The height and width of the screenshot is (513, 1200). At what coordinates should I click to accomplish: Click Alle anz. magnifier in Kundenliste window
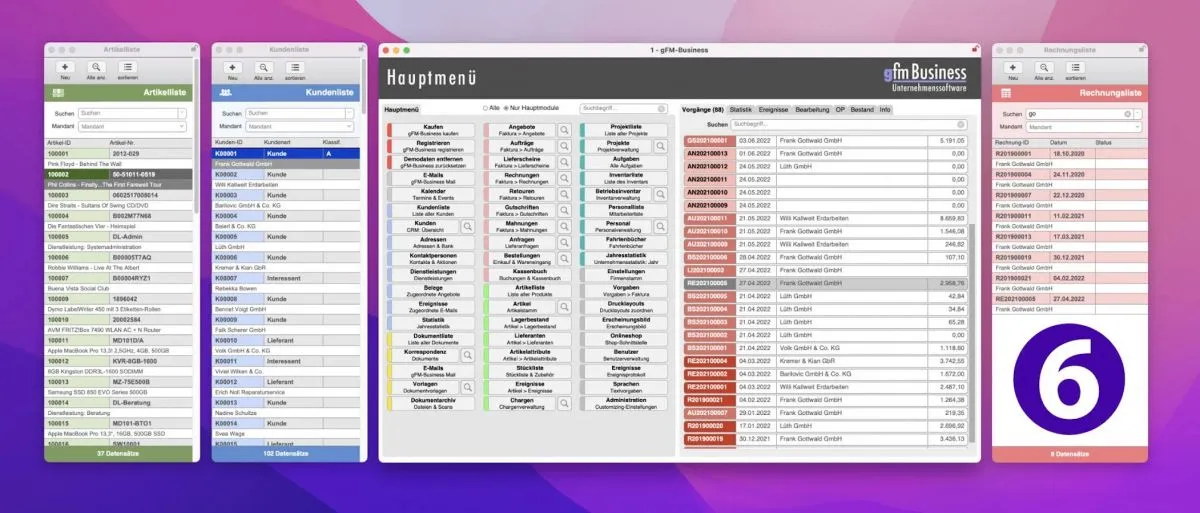coord(263,67)
